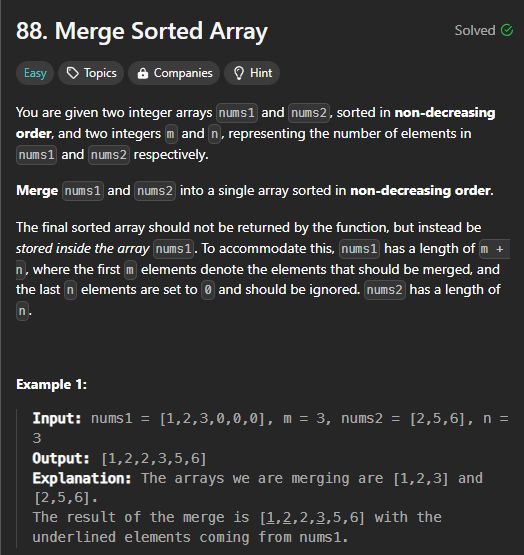Screen dimensions: 524x555
Task: Click the lightbulb icon in Hint
Action: [239, 73]
